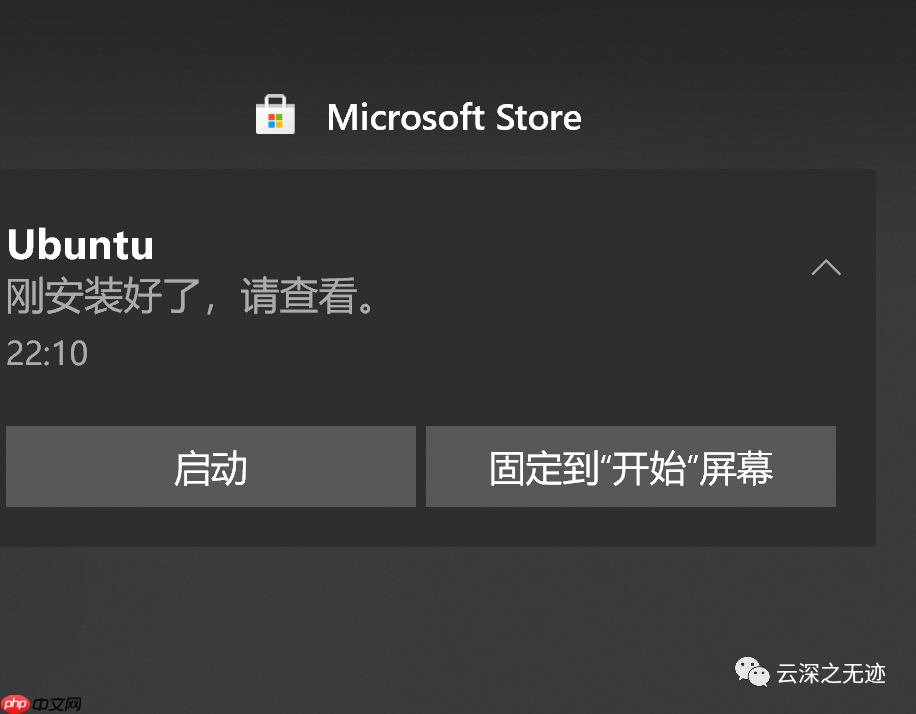This screenshot has width=916, height=714.
Task: Open the bold Ubuntu notification title
Action: 81,245
